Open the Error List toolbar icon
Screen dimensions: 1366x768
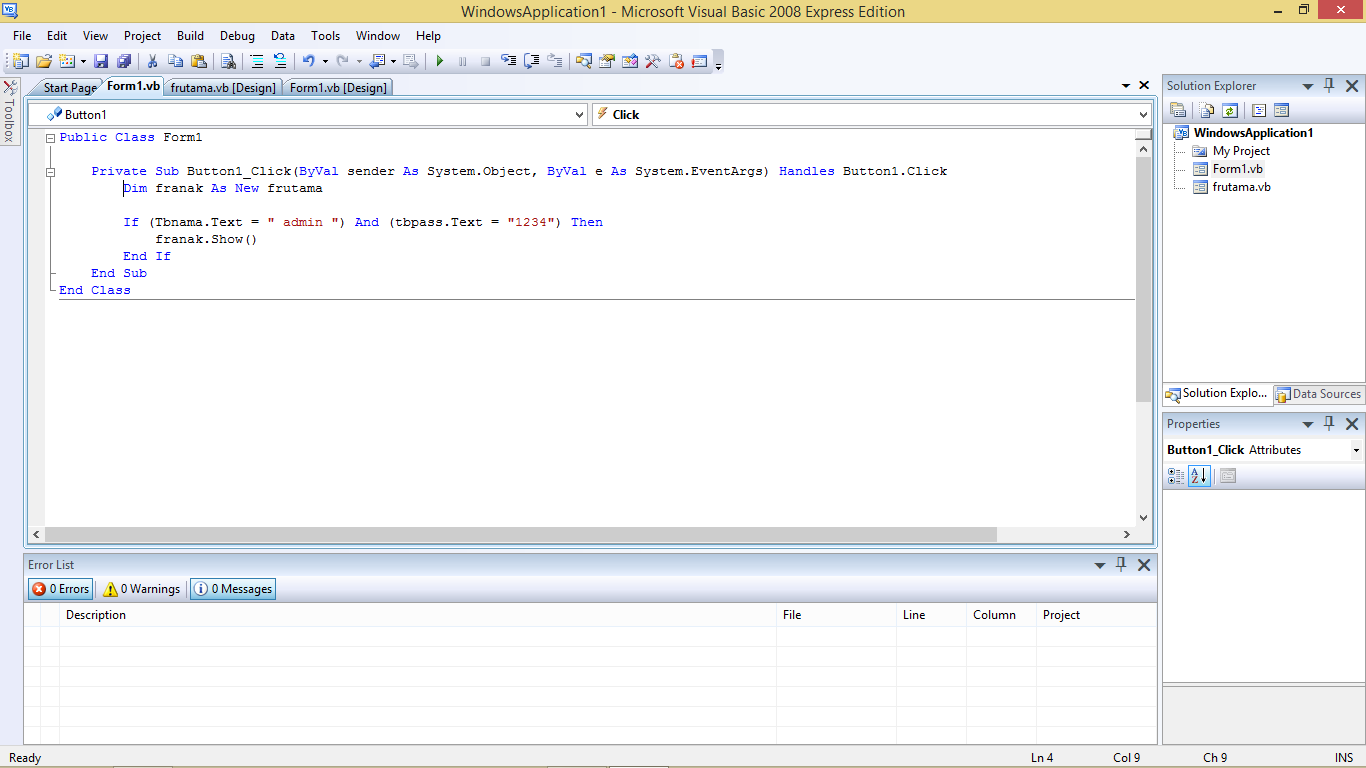click(676, 61)
